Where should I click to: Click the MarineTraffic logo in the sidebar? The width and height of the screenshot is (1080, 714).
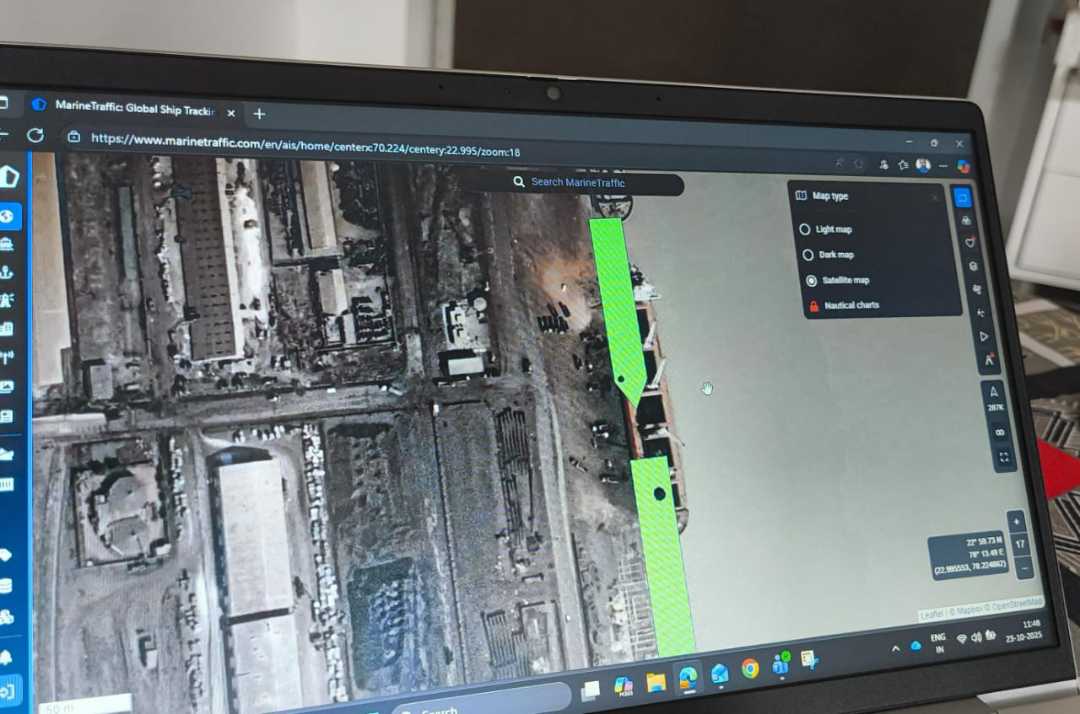(9, 178)
